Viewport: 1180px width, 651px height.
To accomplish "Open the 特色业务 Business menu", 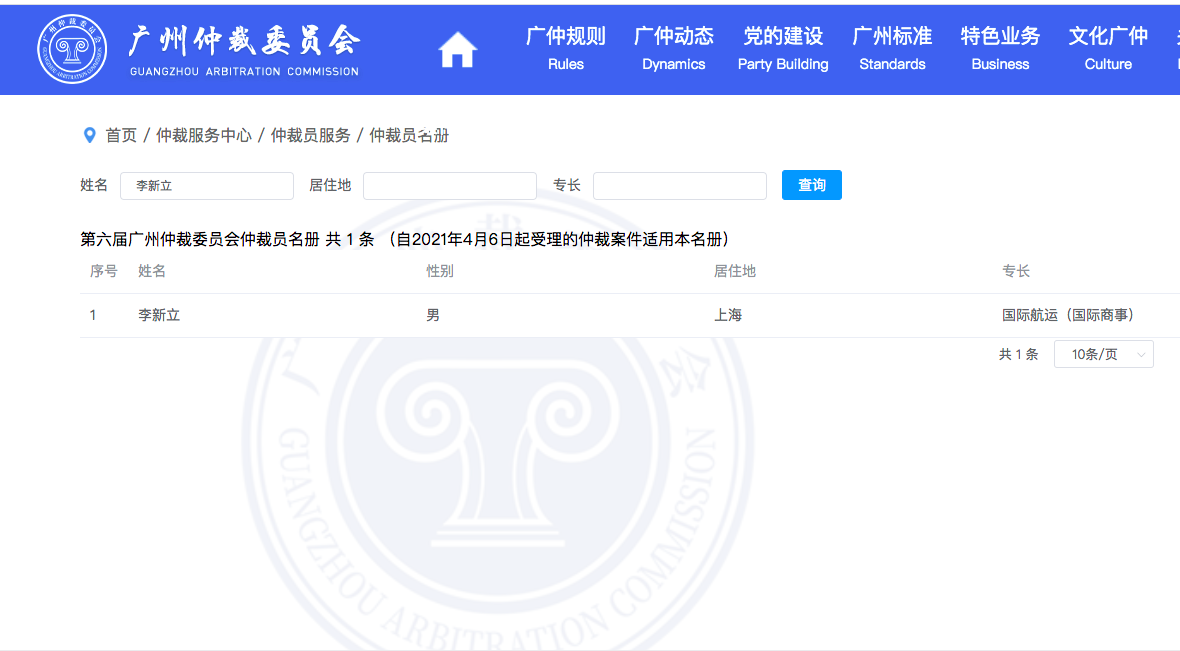I will coord(1000,50).
